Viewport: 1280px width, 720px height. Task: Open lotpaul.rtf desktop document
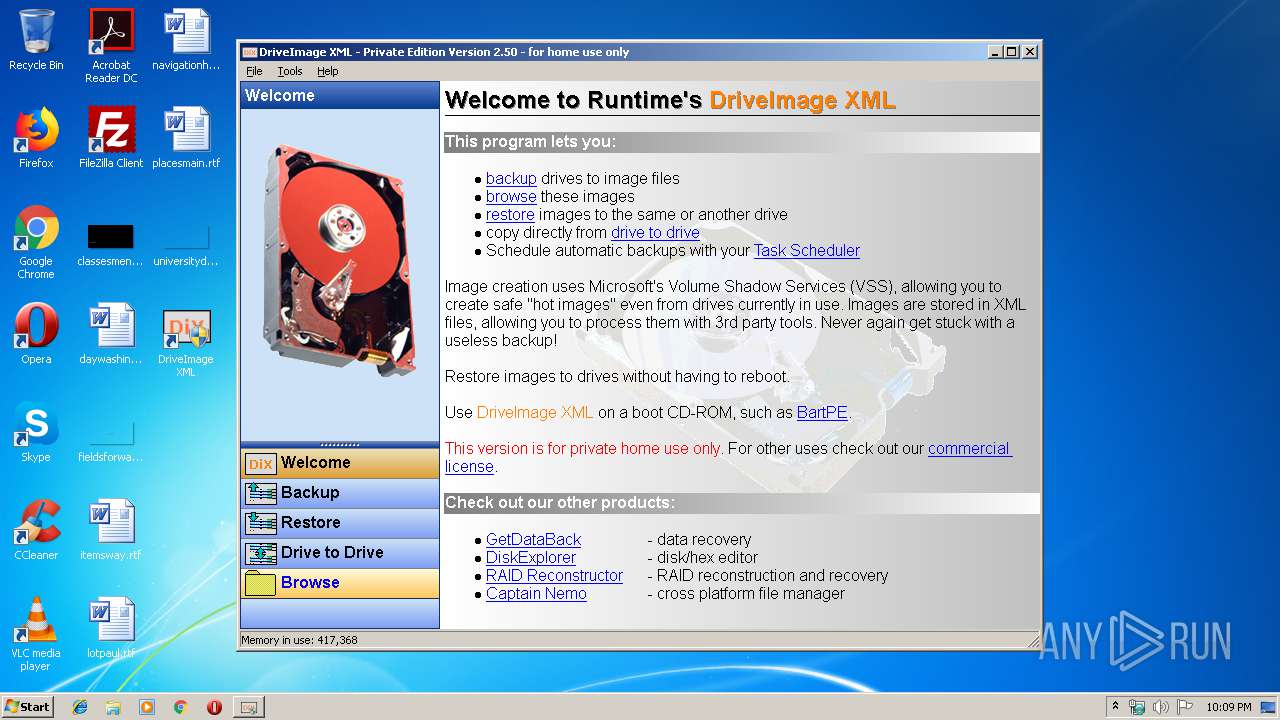tap(111, 628)
